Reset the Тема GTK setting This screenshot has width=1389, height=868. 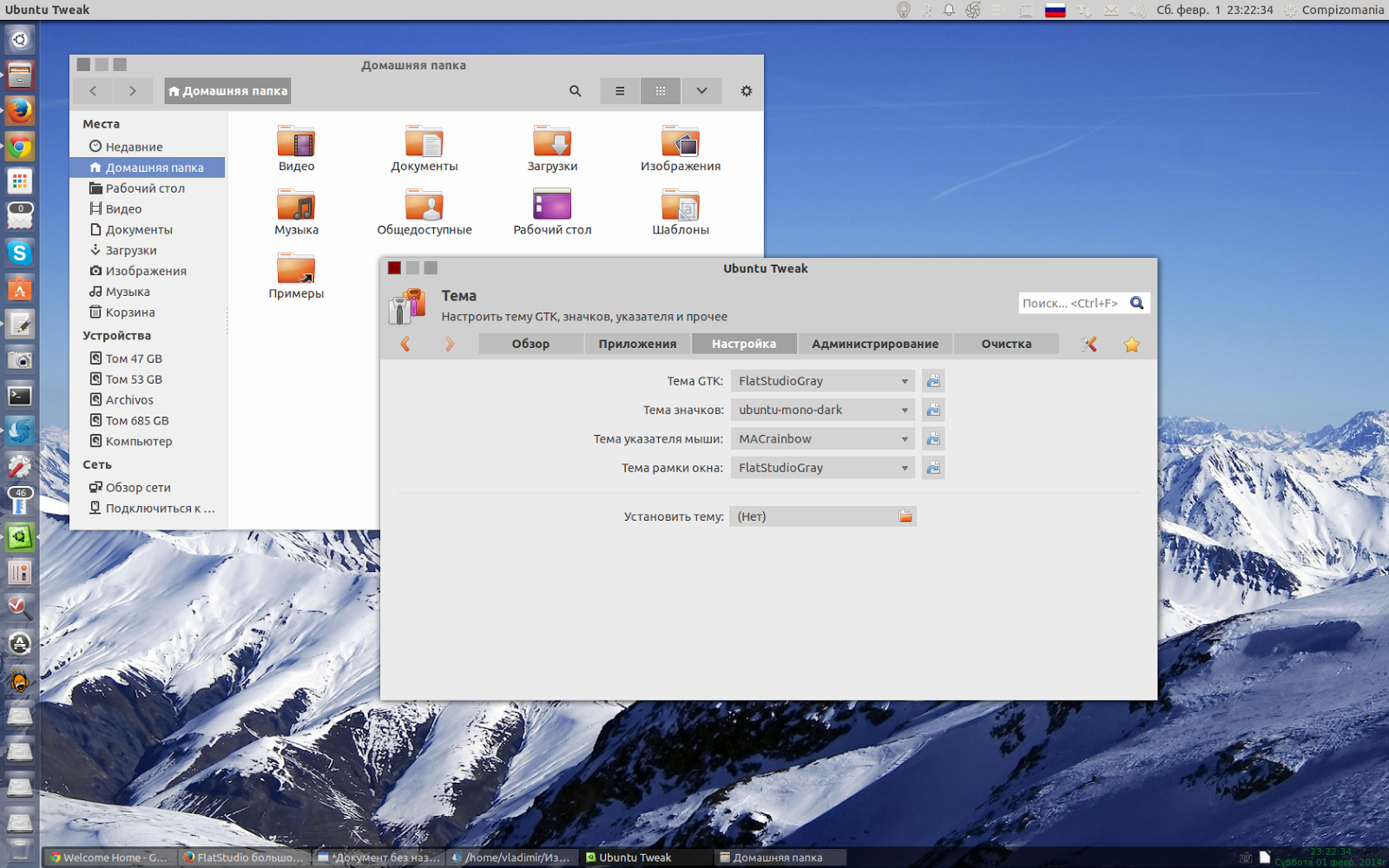coord(933,381)
